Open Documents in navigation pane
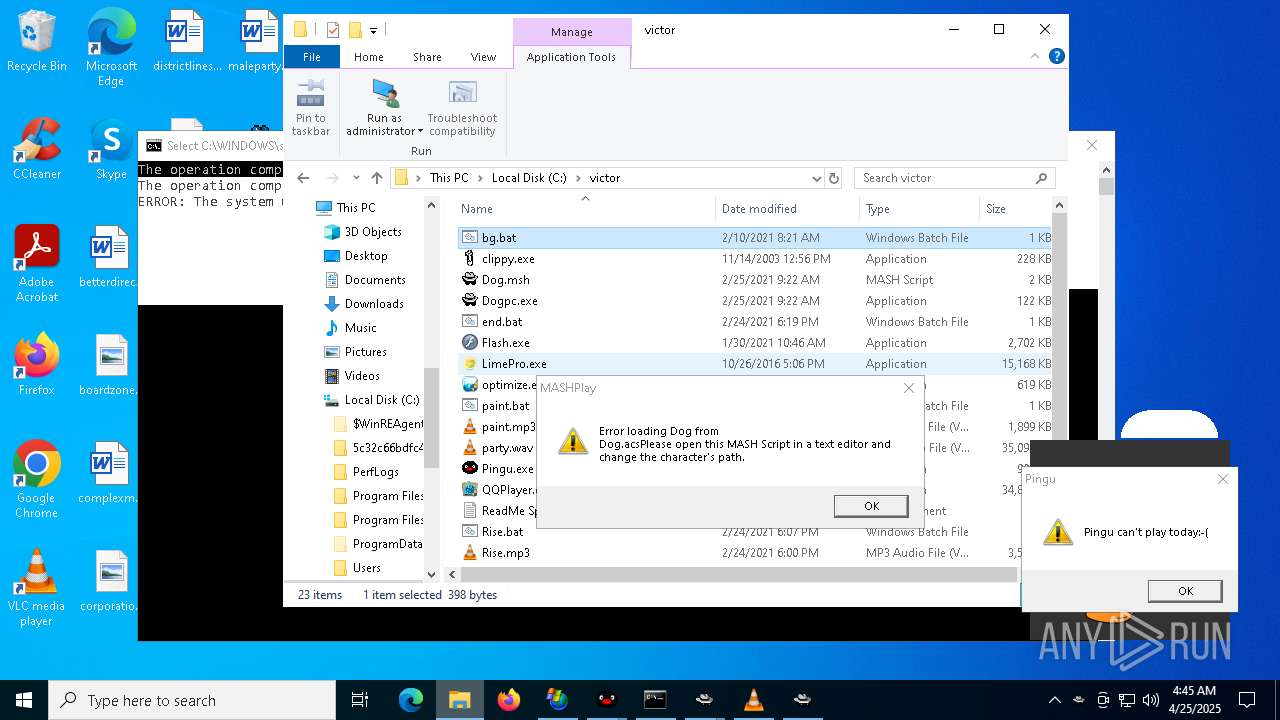The height and width of the screenshot is (720, 1280). pos(374,280)
